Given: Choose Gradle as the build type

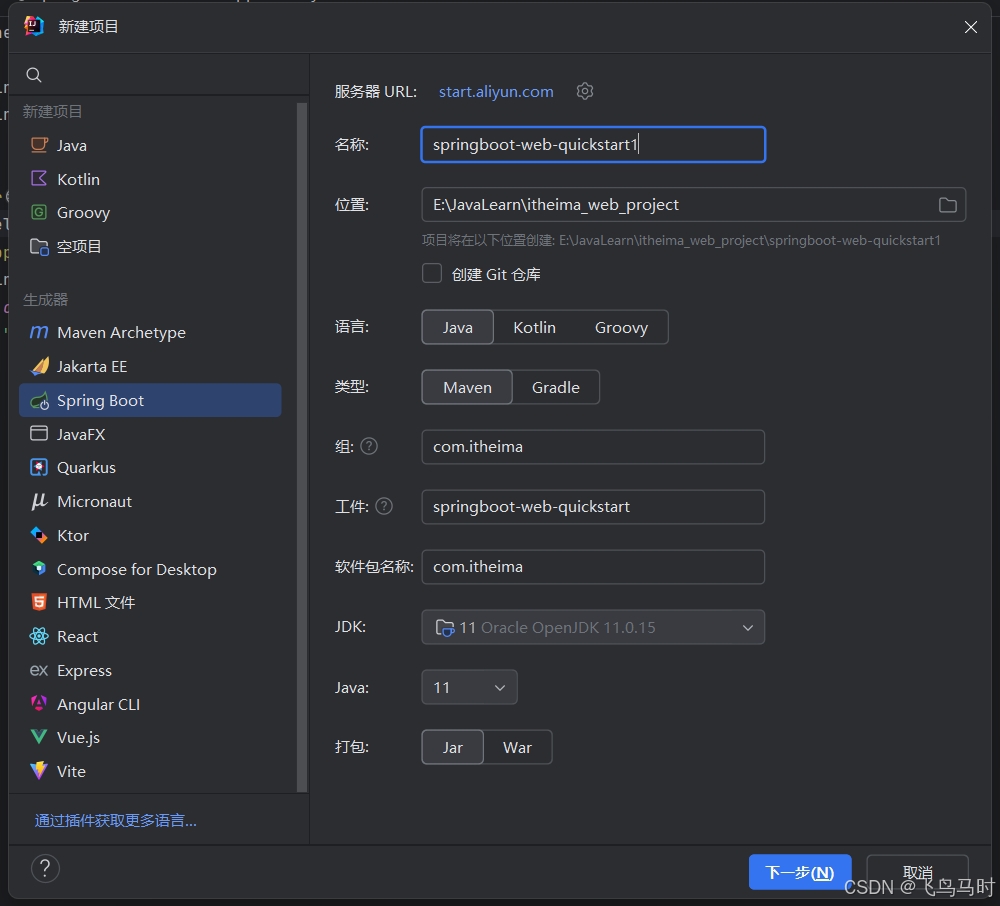Looking at the screenshot, I should (x=555, y=387).
